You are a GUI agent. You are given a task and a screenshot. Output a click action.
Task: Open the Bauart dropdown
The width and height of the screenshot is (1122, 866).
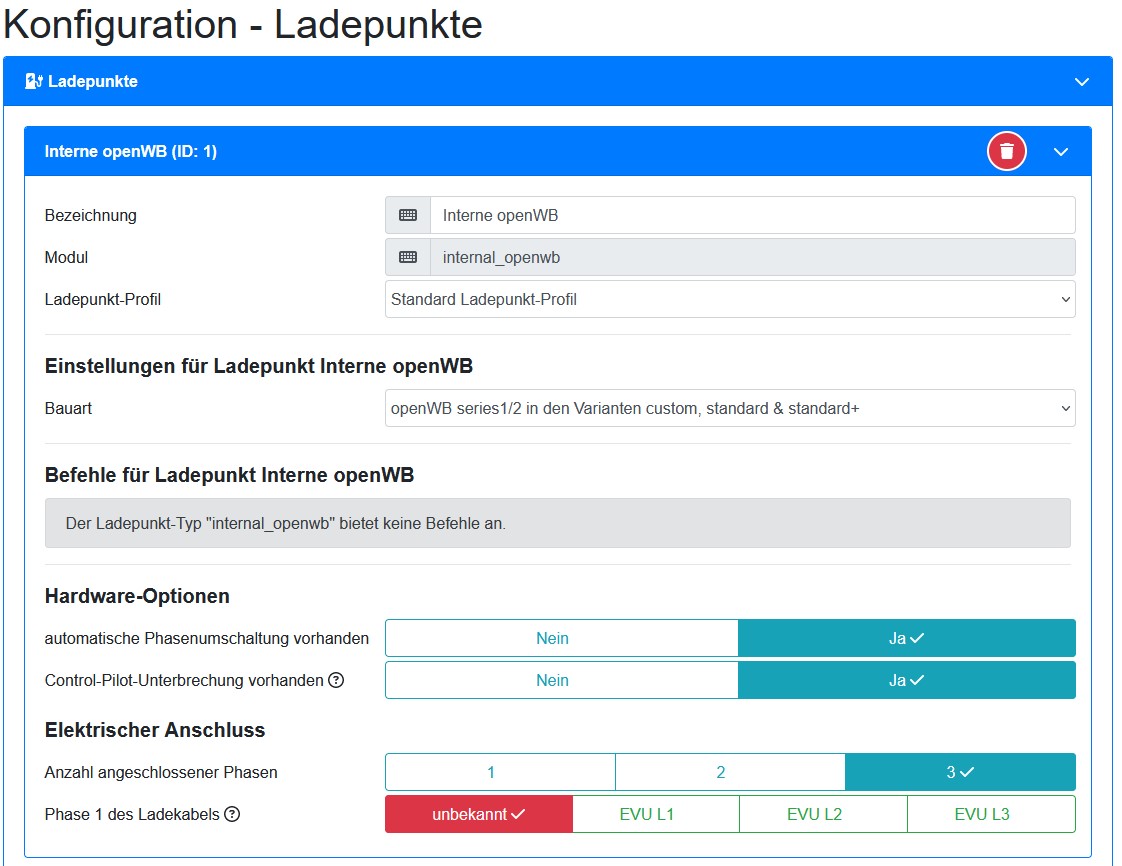tap(730, 408)
